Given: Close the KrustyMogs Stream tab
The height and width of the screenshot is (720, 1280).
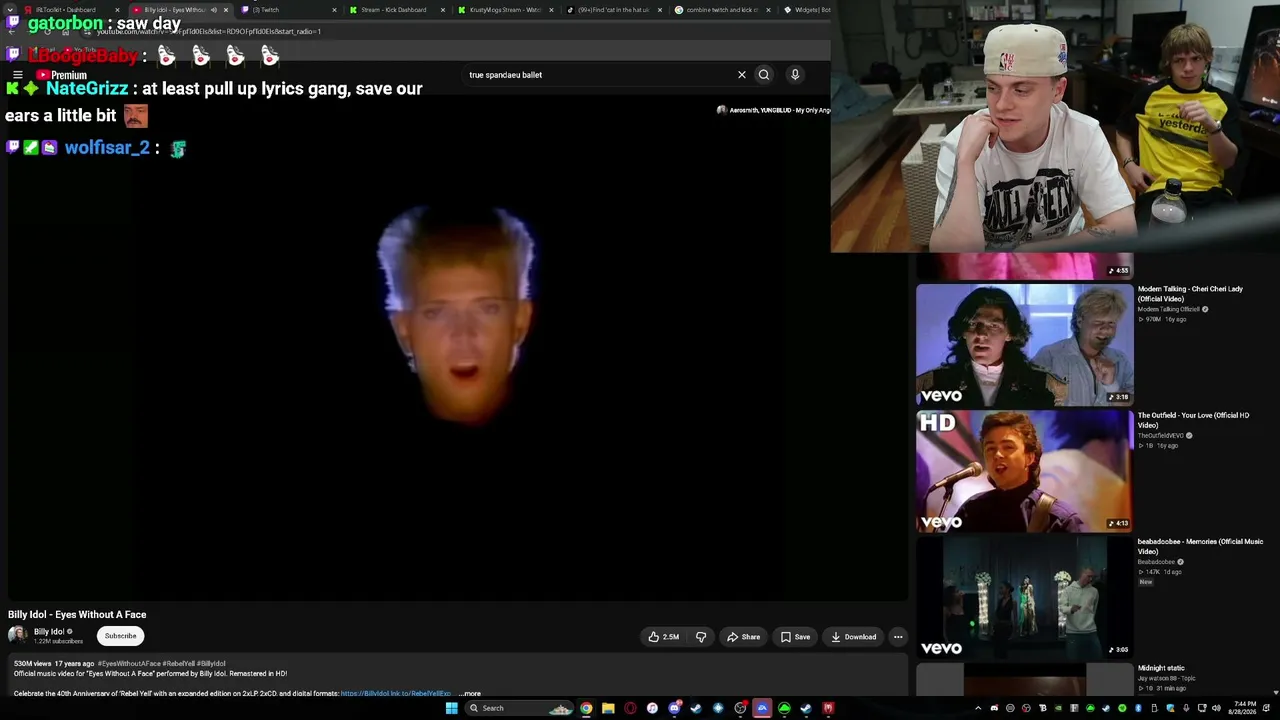Looking at the screenshot, I should point(551,10).
